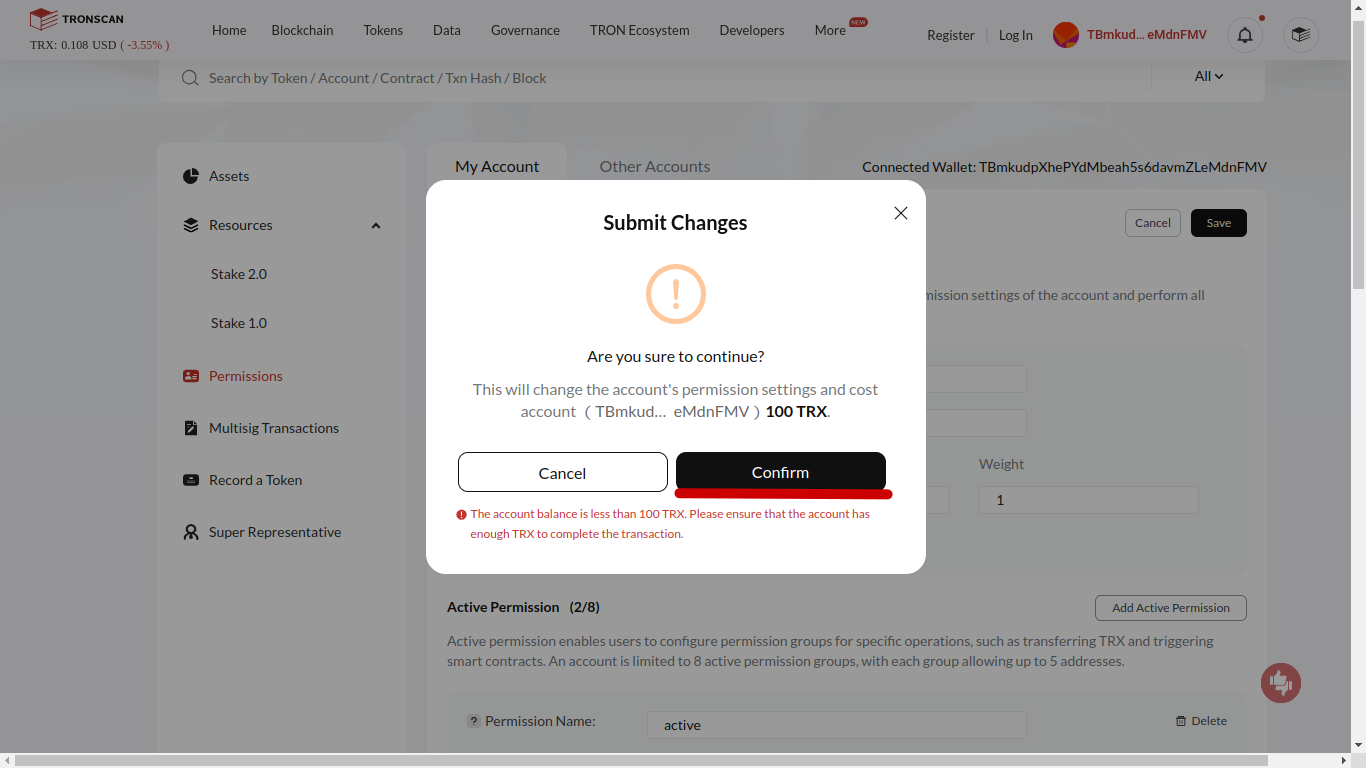Viewport: 1366px width, 768px height.
Task: Close the Submit Changes dialog
Action: click(901, 213)
